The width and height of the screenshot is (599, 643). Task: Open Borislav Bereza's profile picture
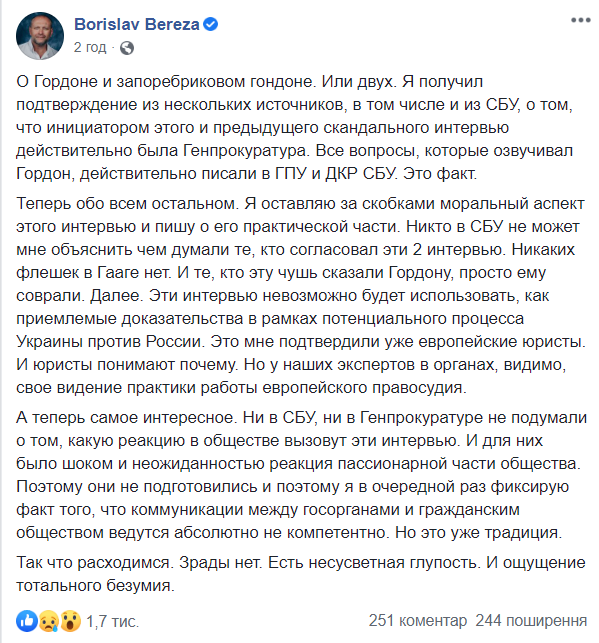click(40, 36)
